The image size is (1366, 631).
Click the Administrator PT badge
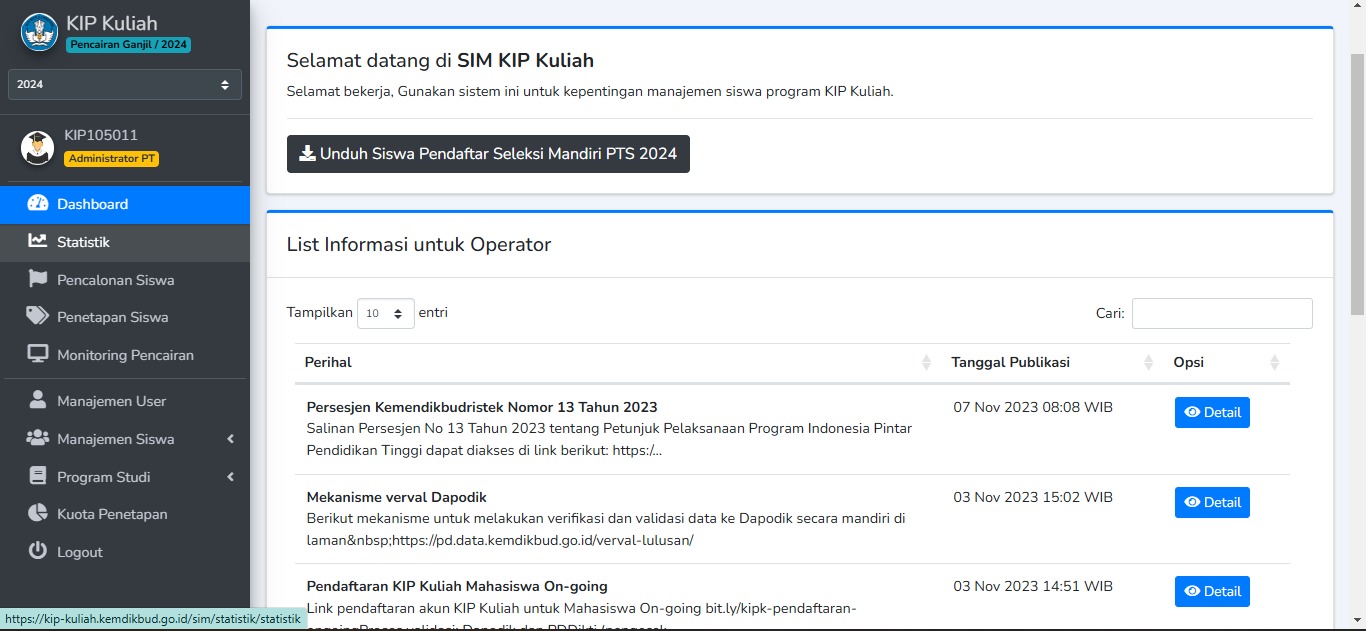coord(112,159)
